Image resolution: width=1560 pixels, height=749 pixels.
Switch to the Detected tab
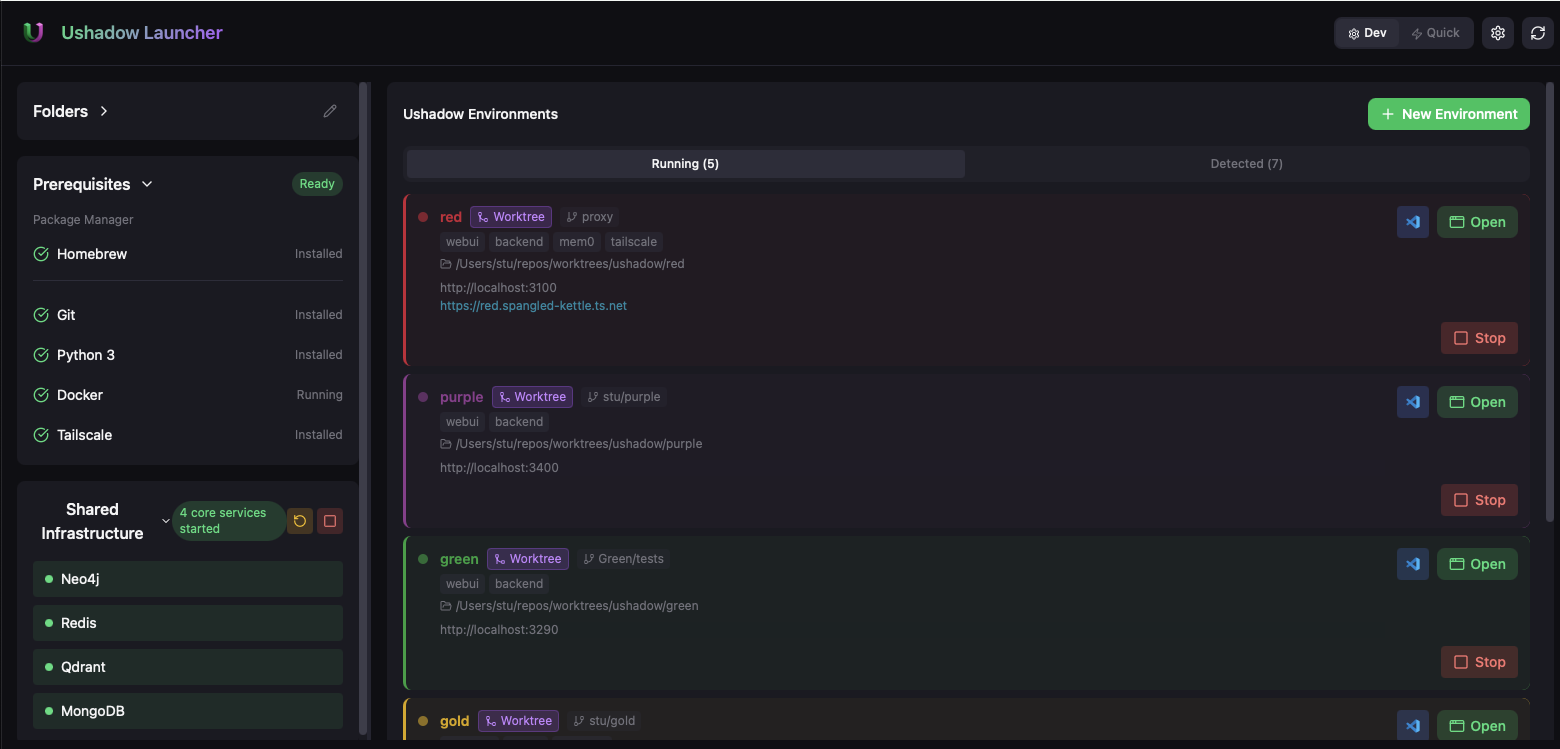coord(1246,163)
